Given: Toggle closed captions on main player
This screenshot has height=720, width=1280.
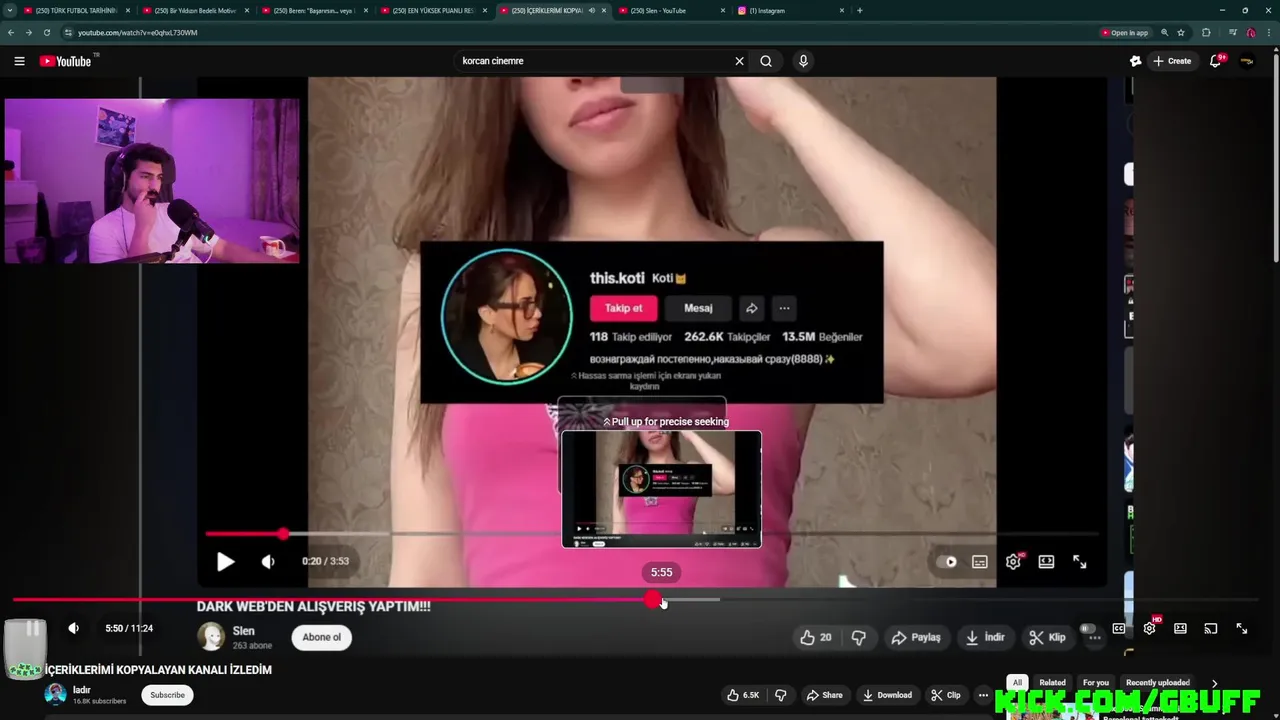Looking at the screenshot, I should [1118, 628].
